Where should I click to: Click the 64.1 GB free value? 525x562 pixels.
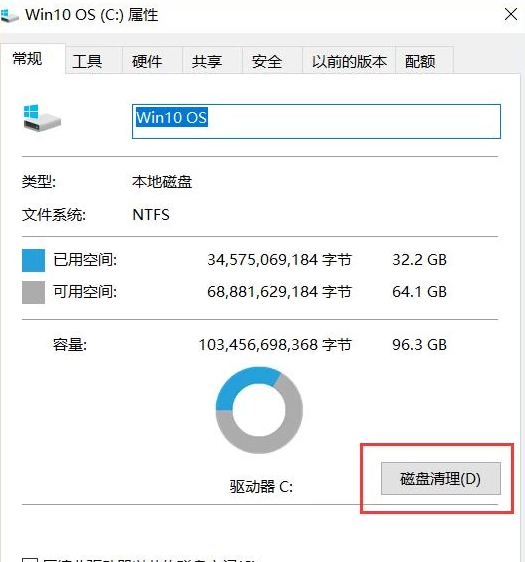(419, 292)
